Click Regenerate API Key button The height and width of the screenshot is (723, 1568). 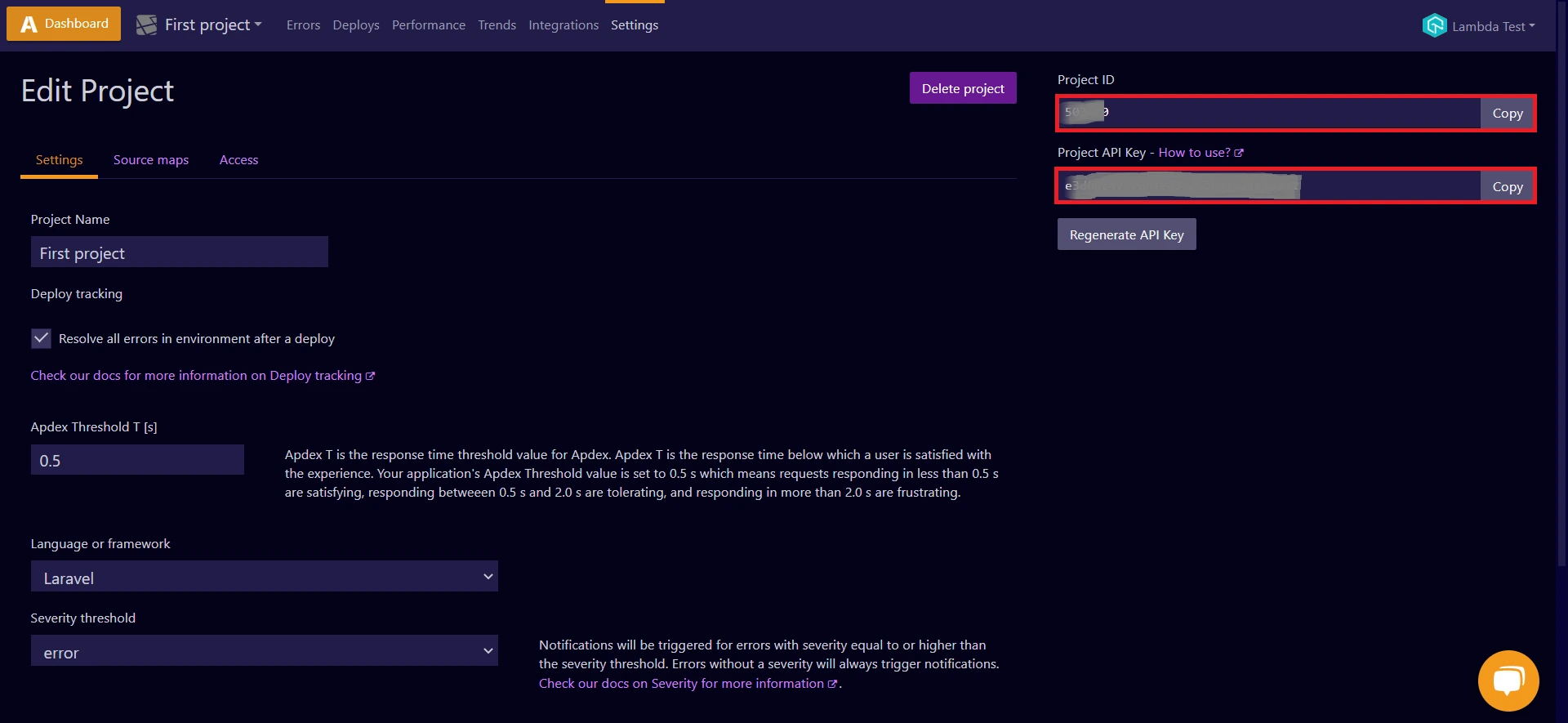(1126, 234)
